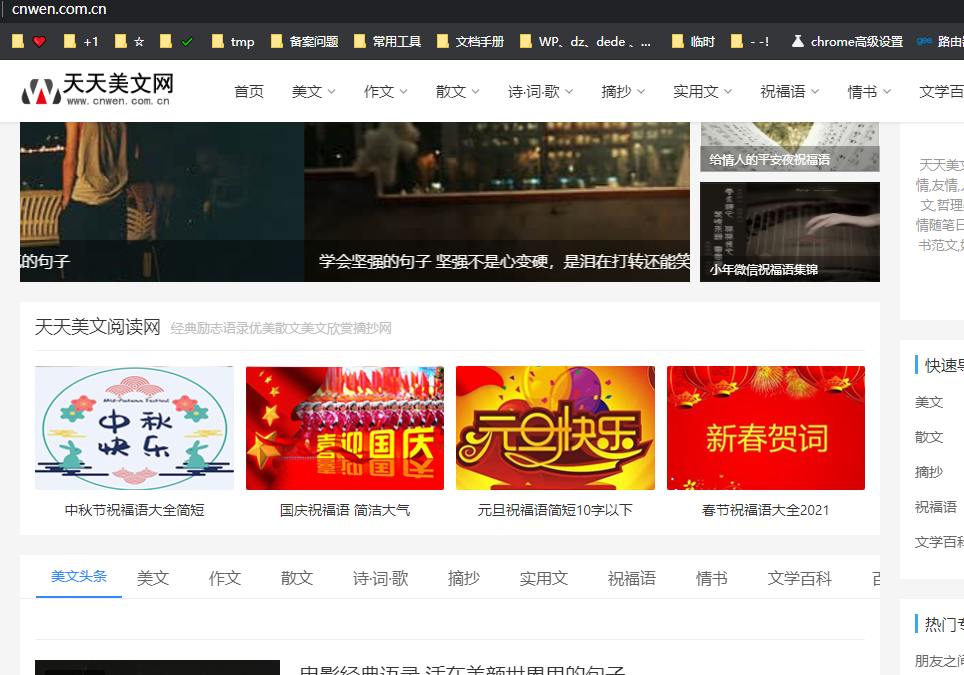Open the red heart bookmark folder
964x675 pixels.
coord(29,42)
